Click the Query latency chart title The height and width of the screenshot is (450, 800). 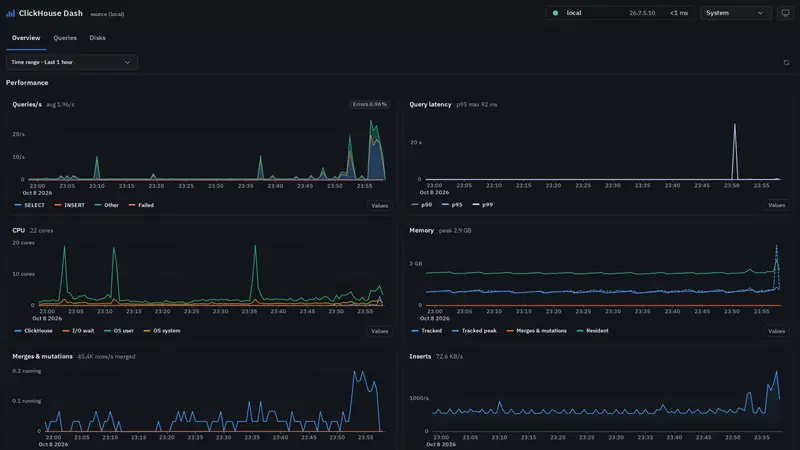click(x=430, y=104)
